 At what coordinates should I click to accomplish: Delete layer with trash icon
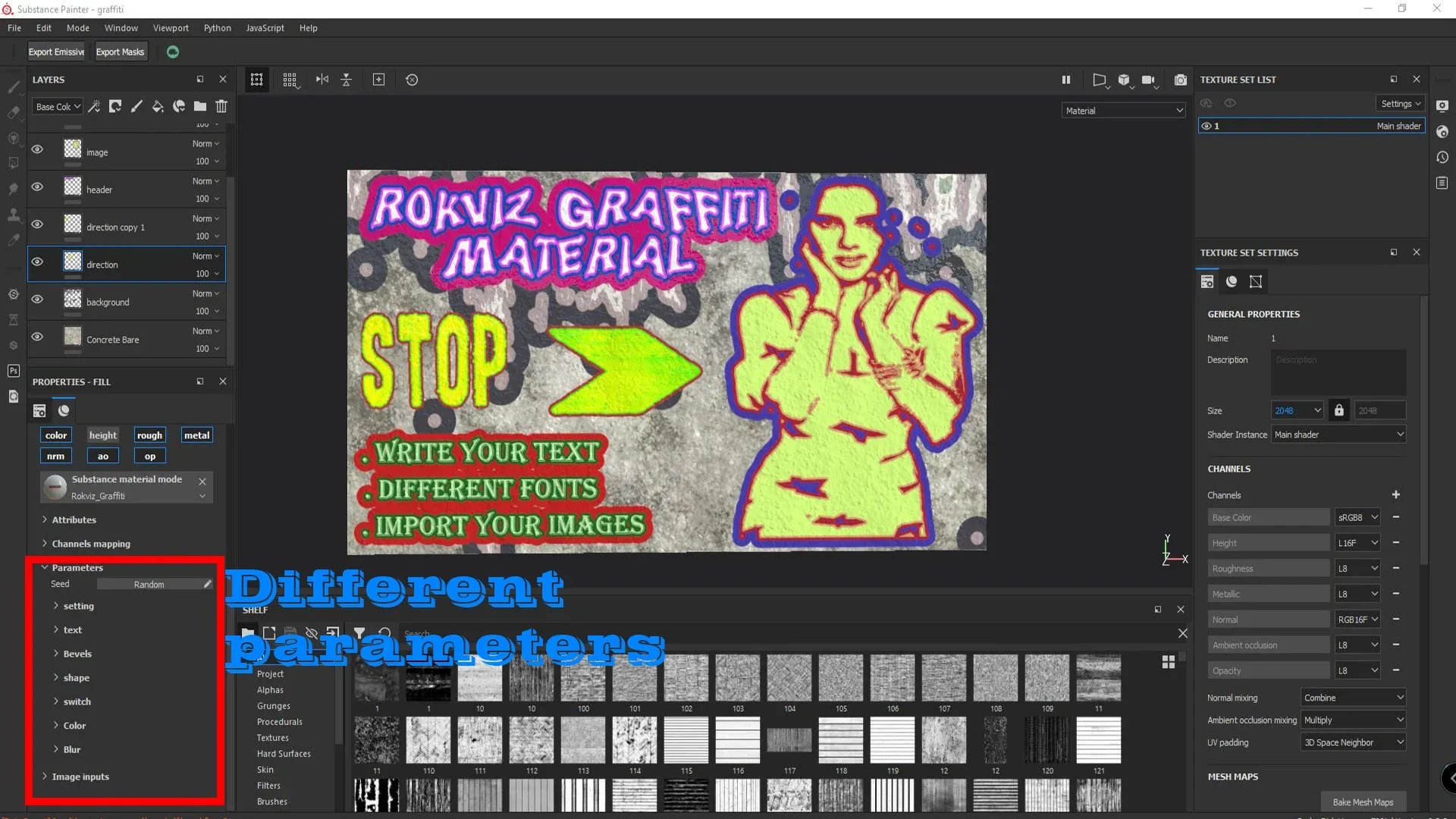[221, 106]
